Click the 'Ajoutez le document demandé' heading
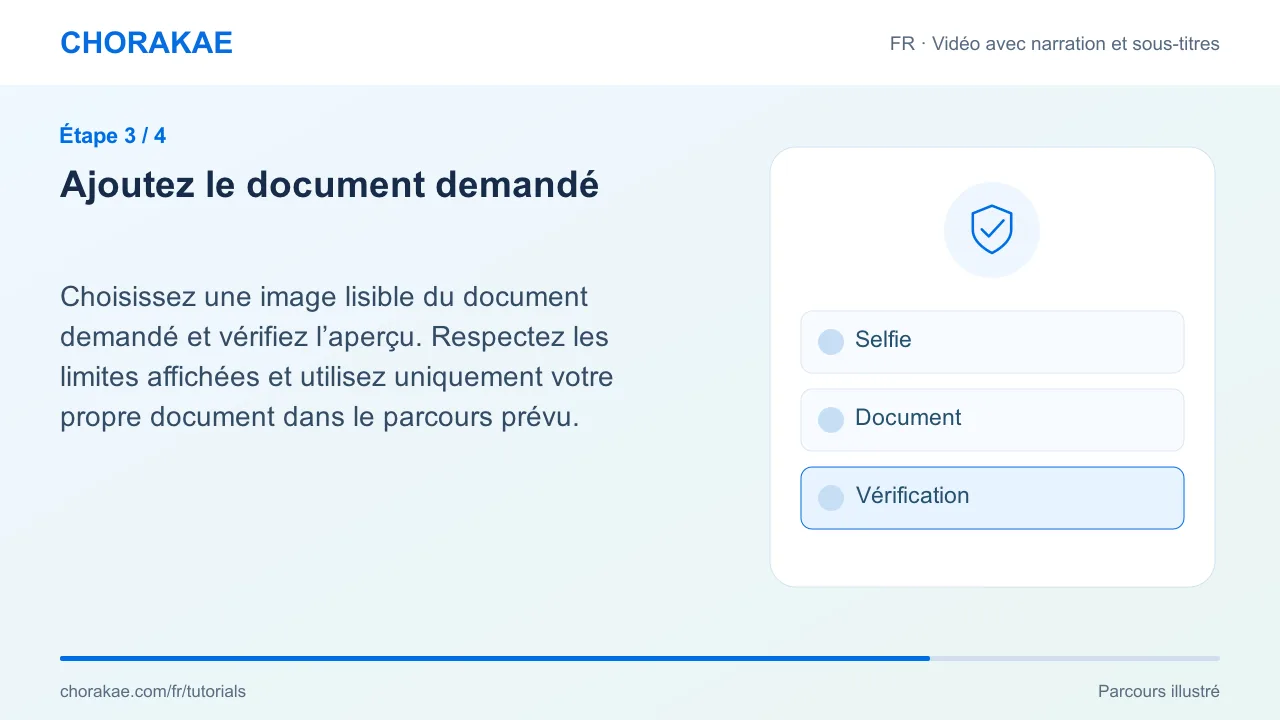Screen dimensions: 1280x720 click(329, 185)
